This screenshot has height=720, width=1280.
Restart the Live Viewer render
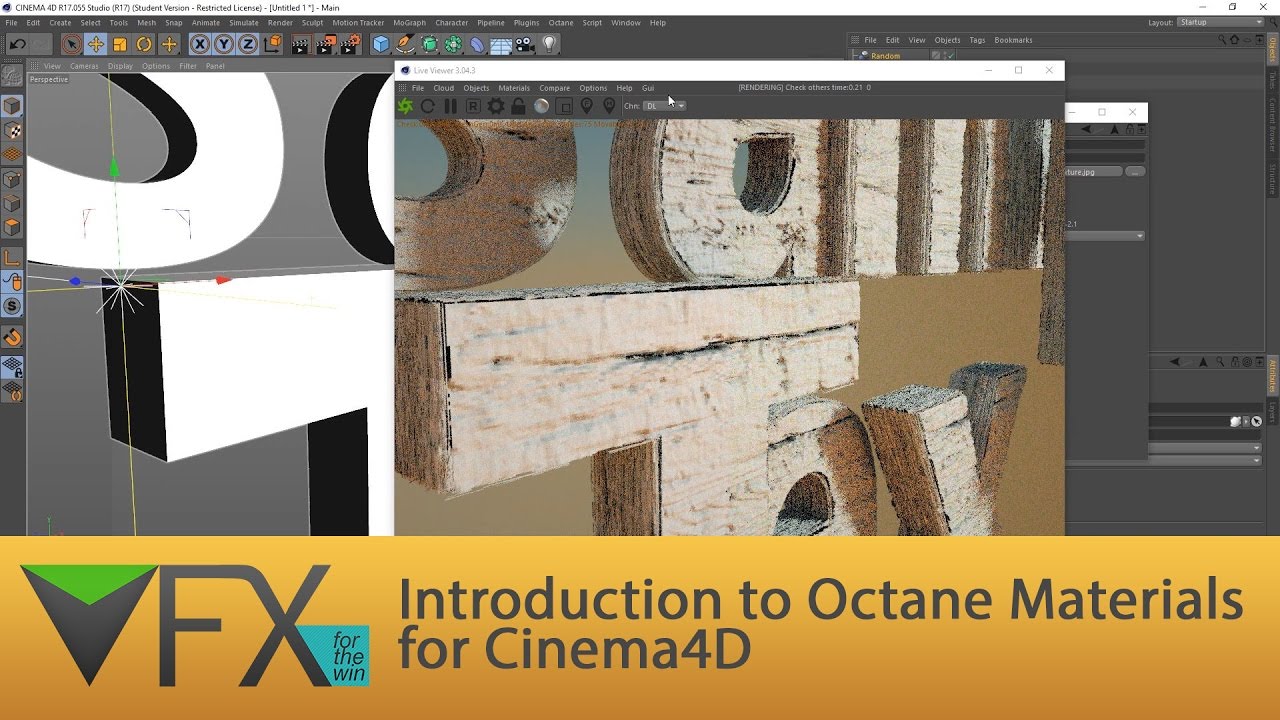(x=428, y=106)
